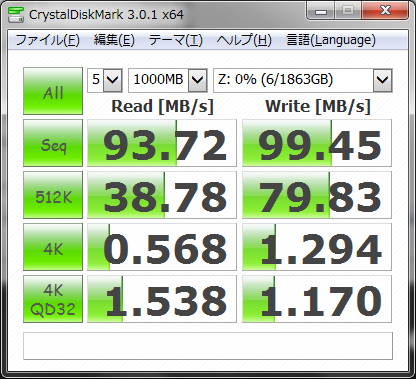Click the Seq write result 99.45
Screen dimensions: 416x379
coord(317,143)
